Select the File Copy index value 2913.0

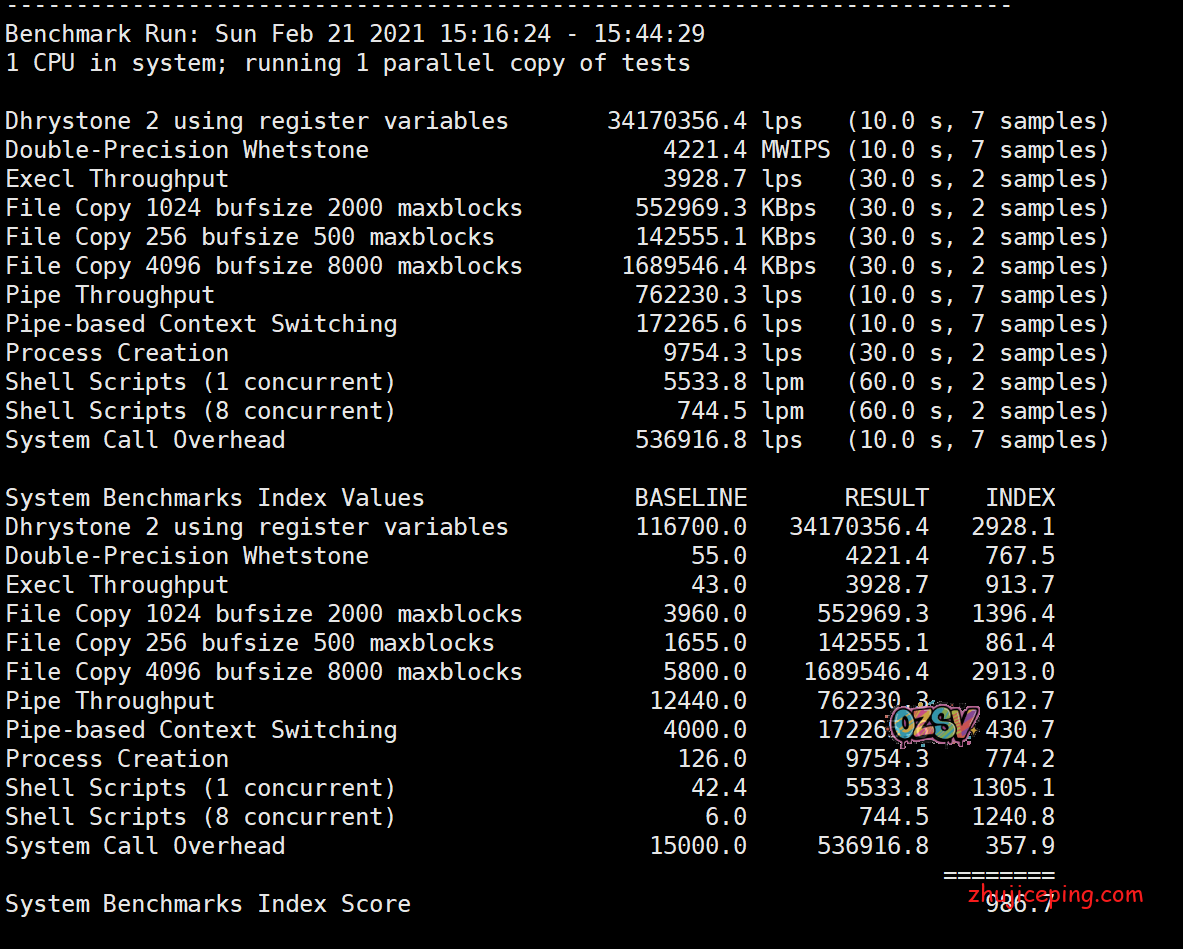pyautogui.click(x=1012, y=672)
